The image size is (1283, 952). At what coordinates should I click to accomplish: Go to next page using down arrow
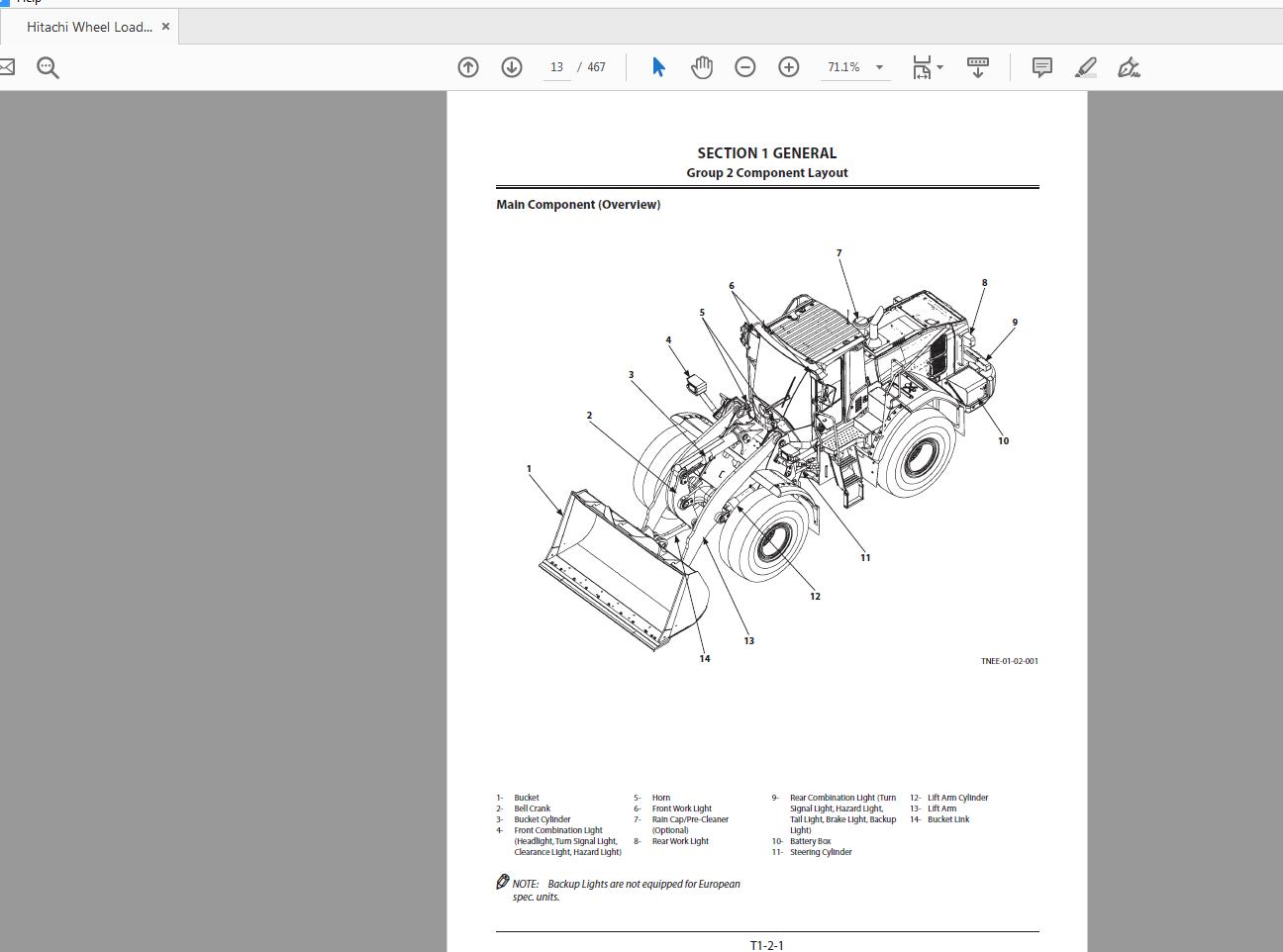(512, 67)
